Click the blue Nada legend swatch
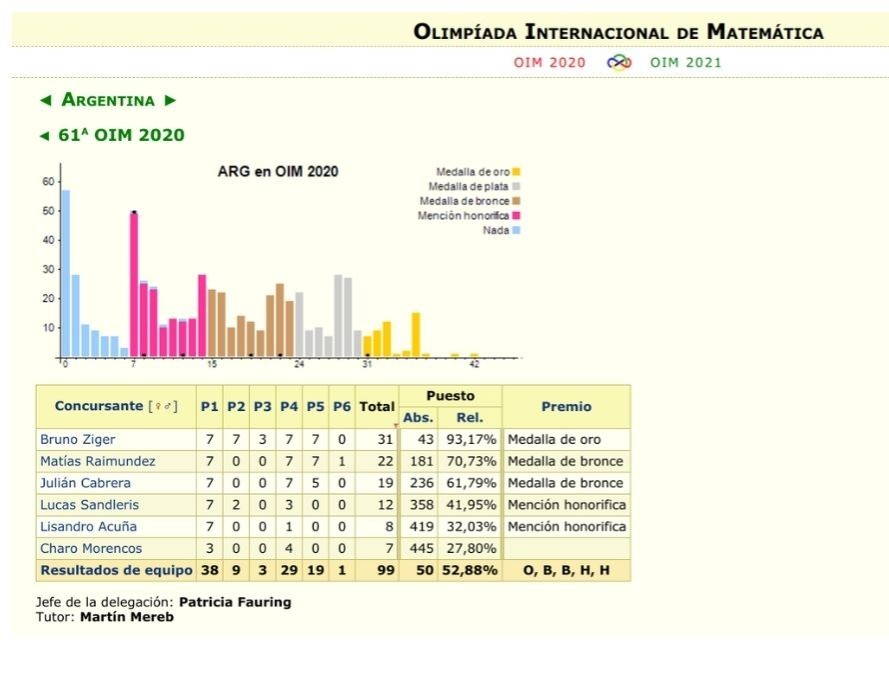Image resolution: width=889 pixels, height=683 pixels. point(517,230)
